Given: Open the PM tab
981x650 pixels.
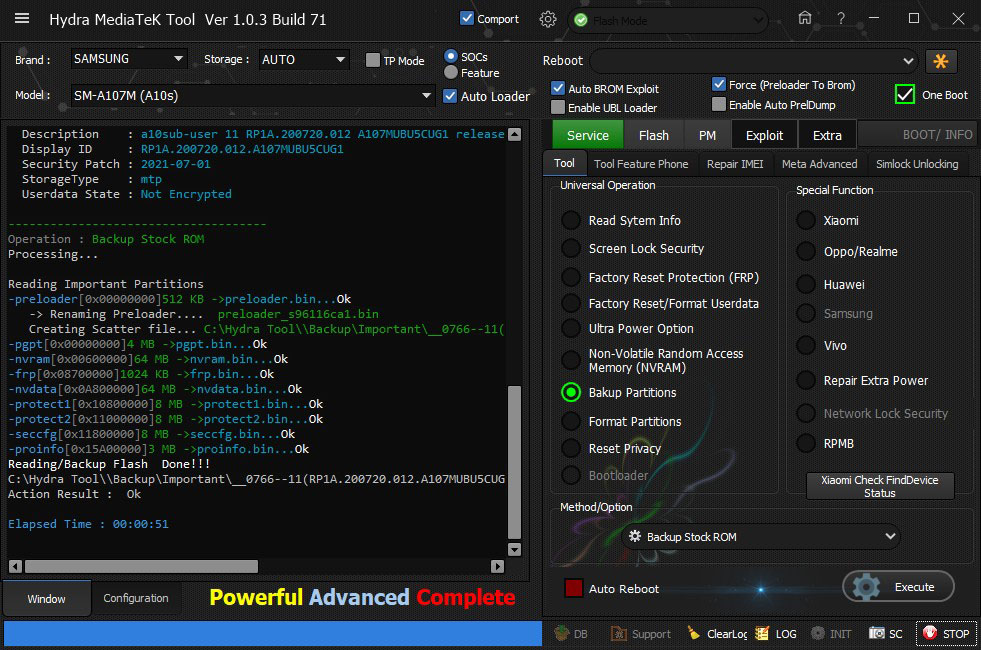Looking at the screenshot, I should click(x=707, y=135).
